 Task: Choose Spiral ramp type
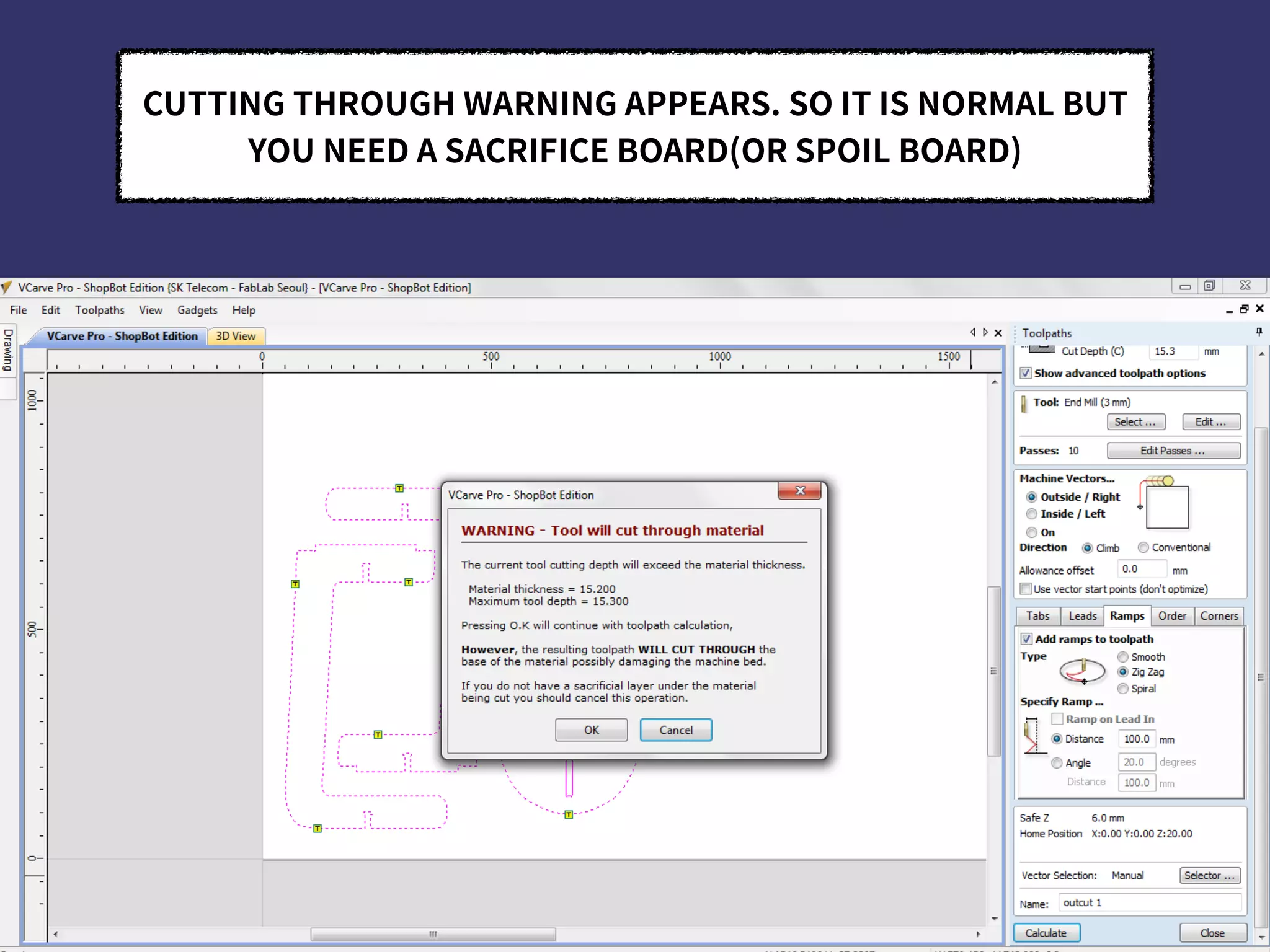[x=1123, y=689]
